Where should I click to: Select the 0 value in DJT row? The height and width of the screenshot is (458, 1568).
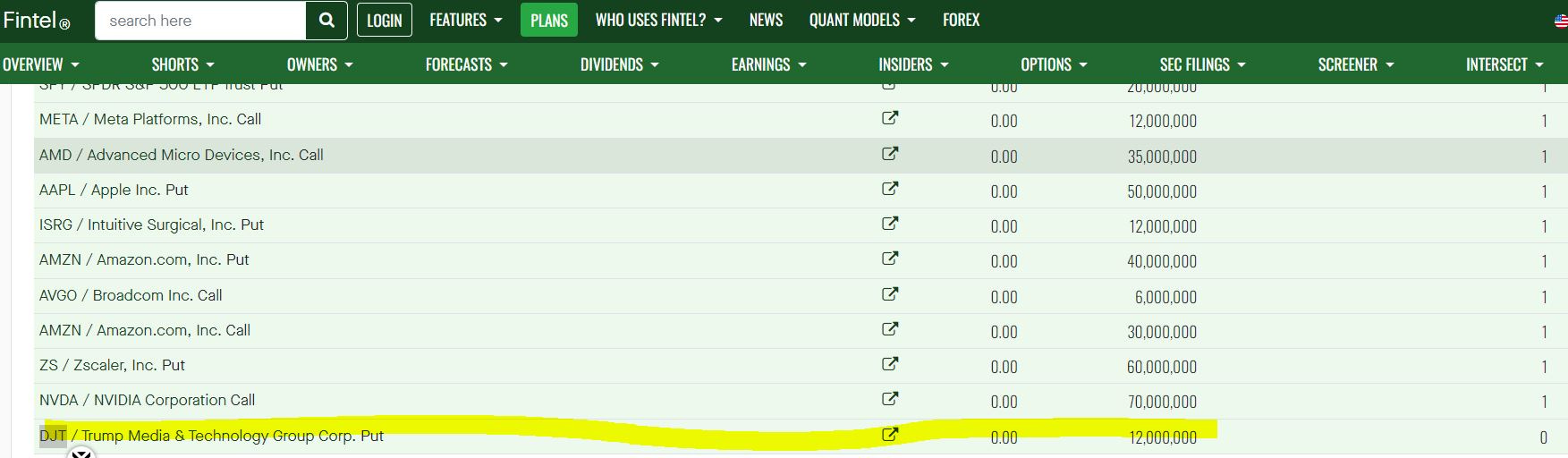click(1543, 437)
